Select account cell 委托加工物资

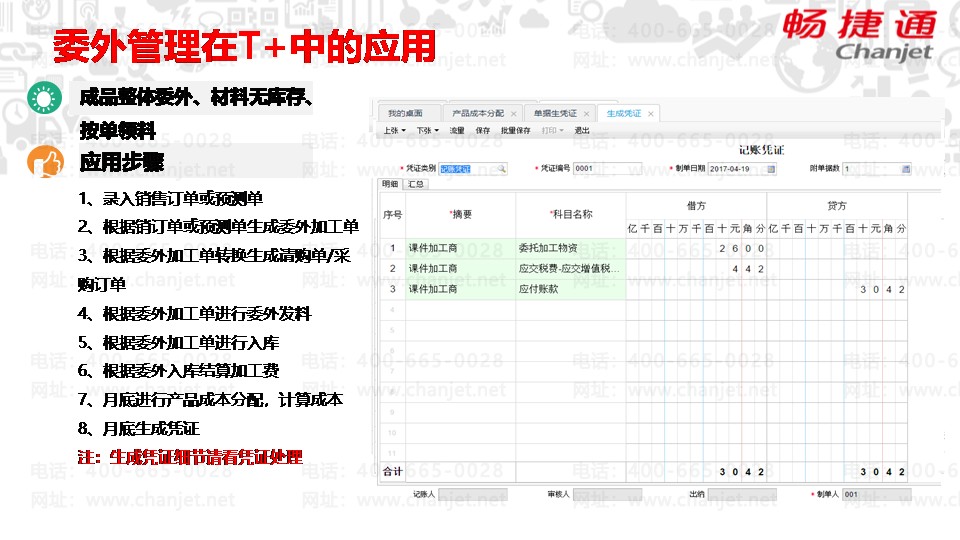[x=571, y=248]
